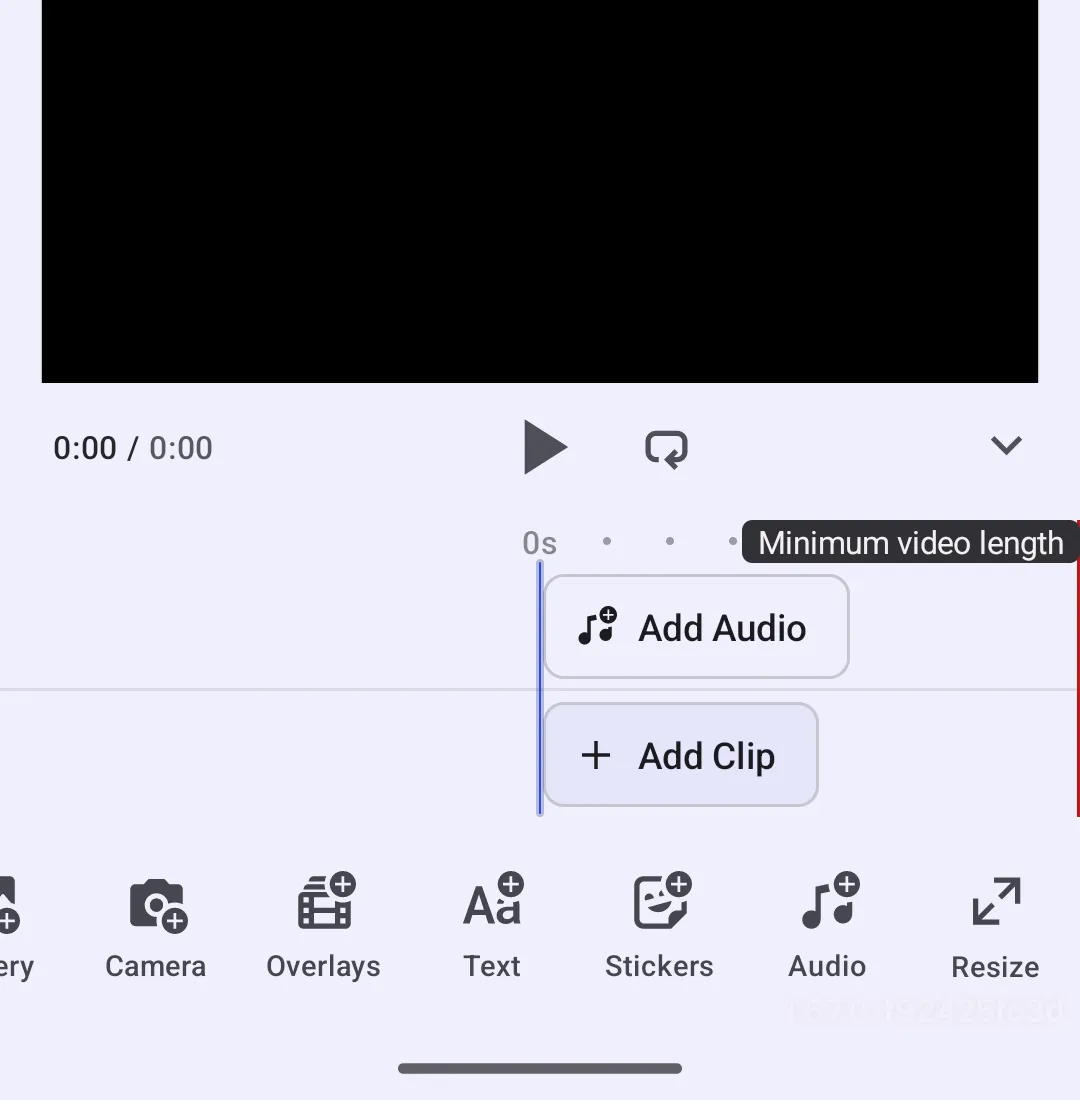1080x1100 pixels.
Task: Click the timeline playhead at 0s
Action: click(540, 690)
